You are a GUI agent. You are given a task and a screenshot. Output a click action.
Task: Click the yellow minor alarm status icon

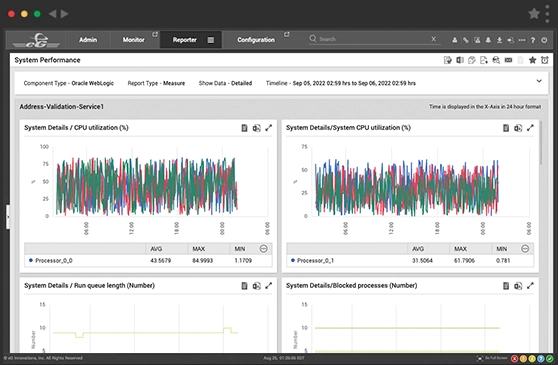[x=532, y=359]
